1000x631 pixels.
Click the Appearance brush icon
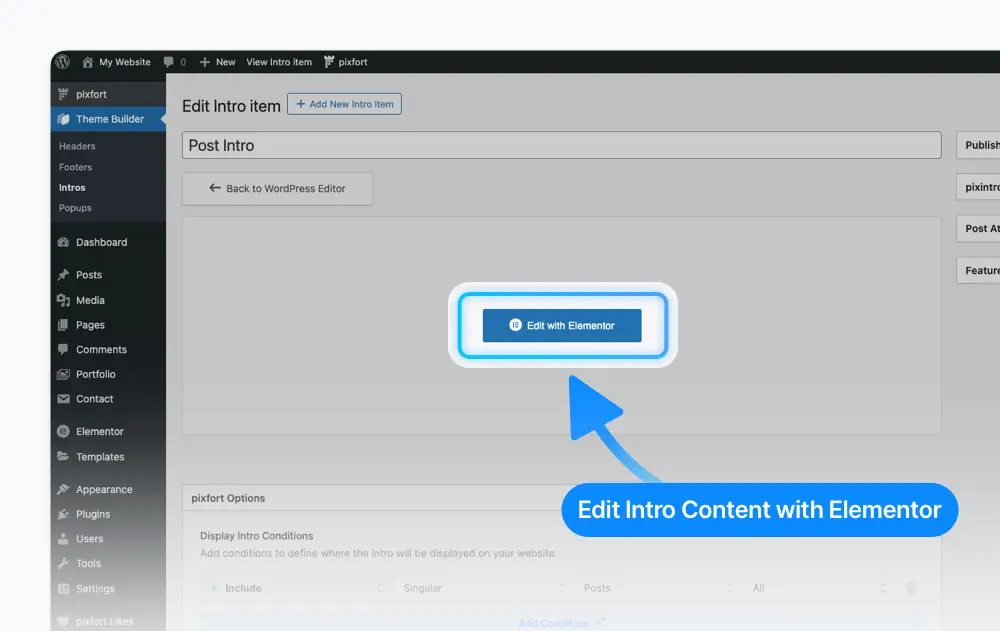(x=63, y=489)
